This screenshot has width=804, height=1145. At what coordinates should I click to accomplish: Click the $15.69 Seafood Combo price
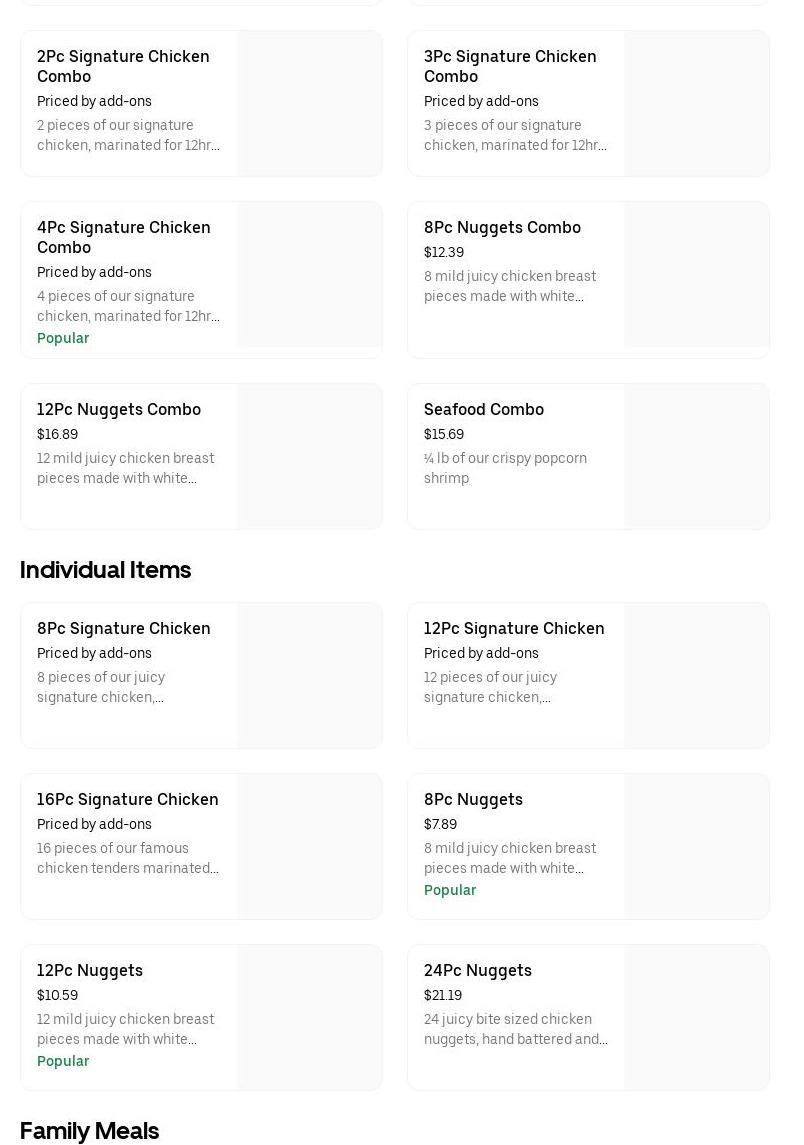point(444,434)
